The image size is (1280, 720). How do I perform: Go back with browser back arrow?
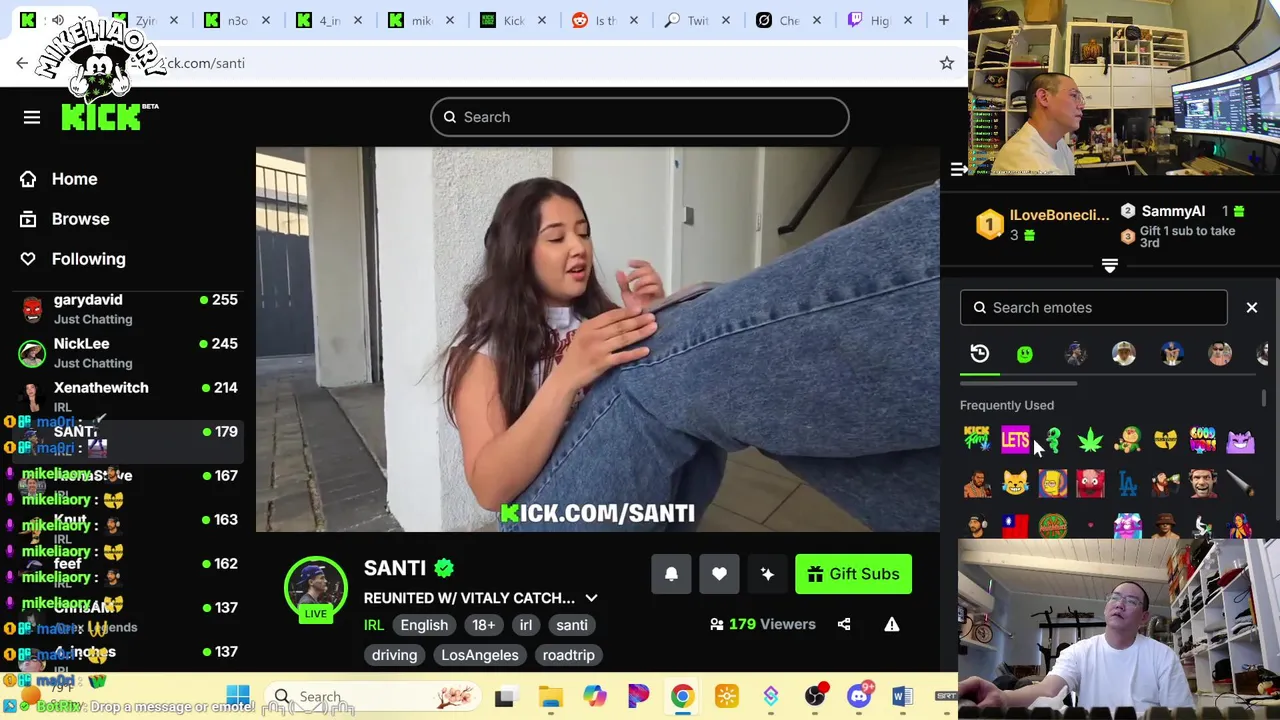(x=22, y=63)
